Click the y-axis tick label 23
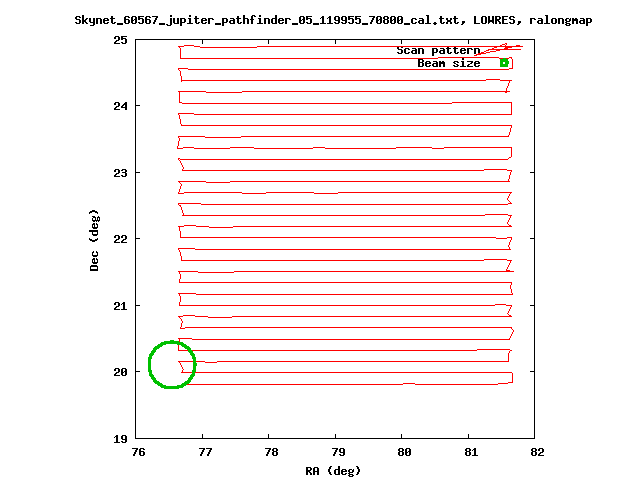Screen dimensions: 640x480 coord(120,173)
